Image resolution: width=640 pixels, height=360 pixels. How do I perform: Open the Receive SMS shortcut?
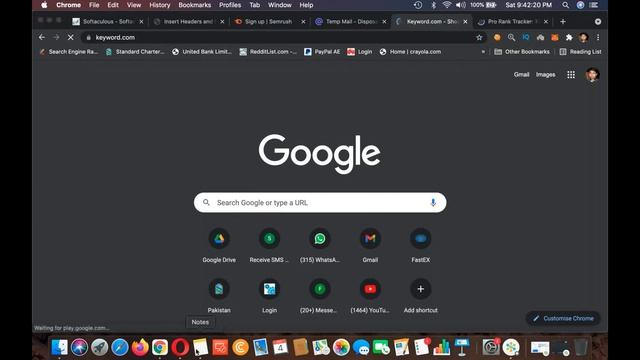(269, 245)
